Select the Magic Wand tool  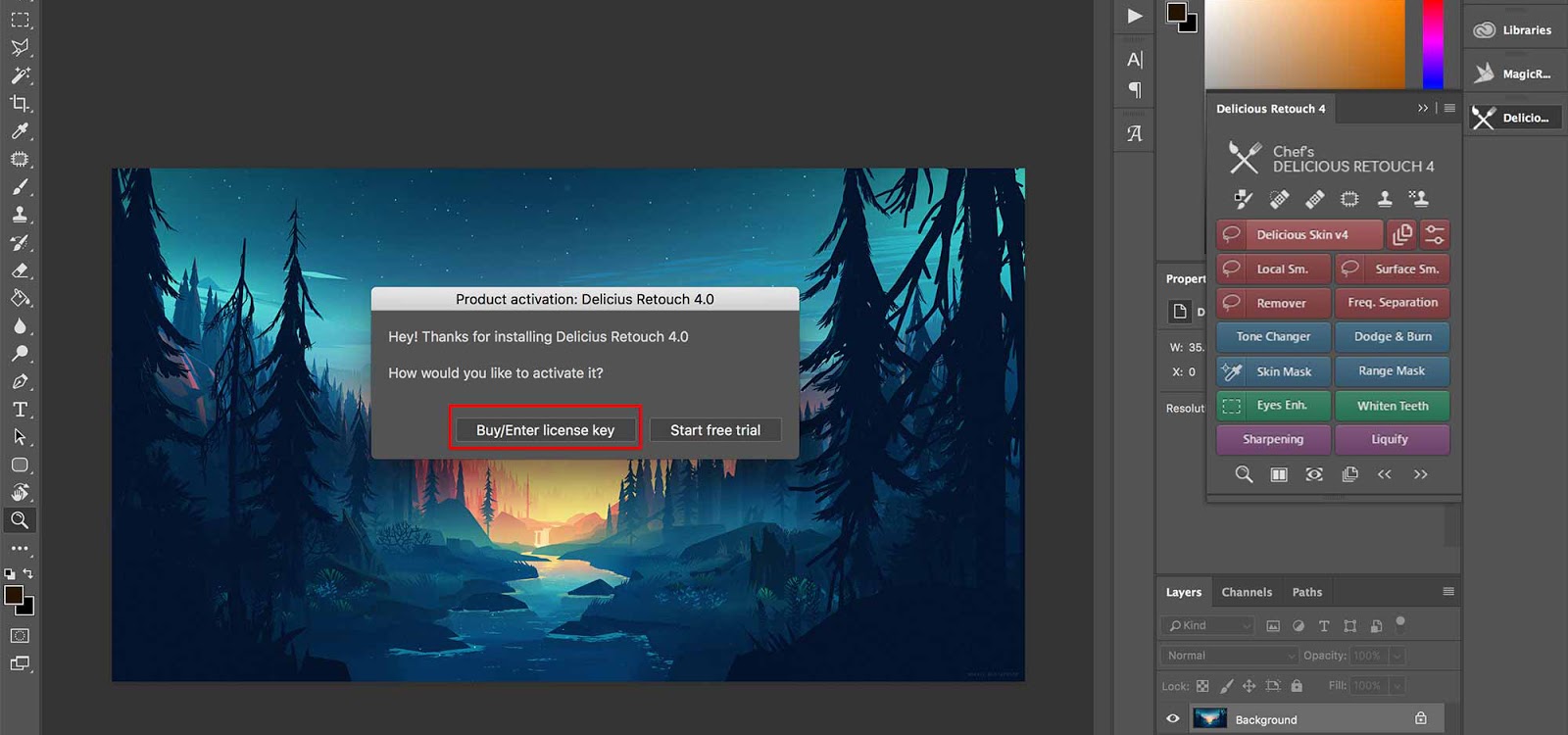(20, 75)
